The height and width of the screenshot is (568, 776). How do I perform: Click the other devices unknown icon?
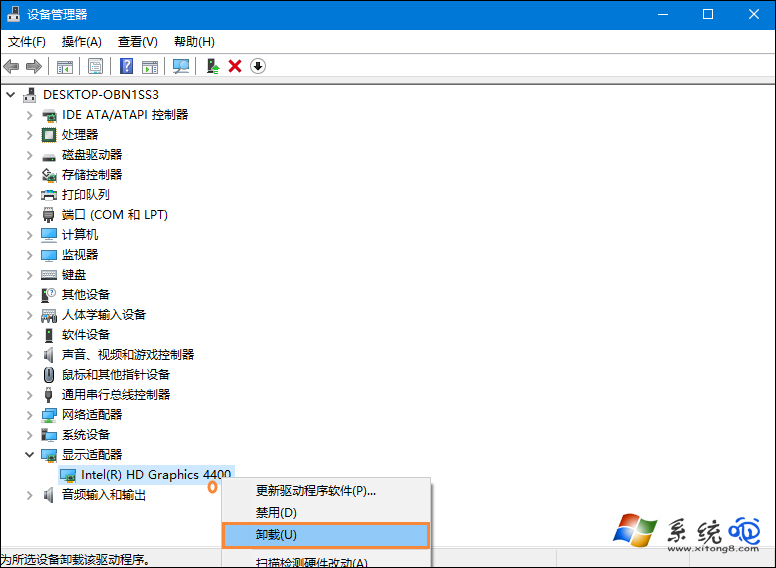(x=48, y=295)
